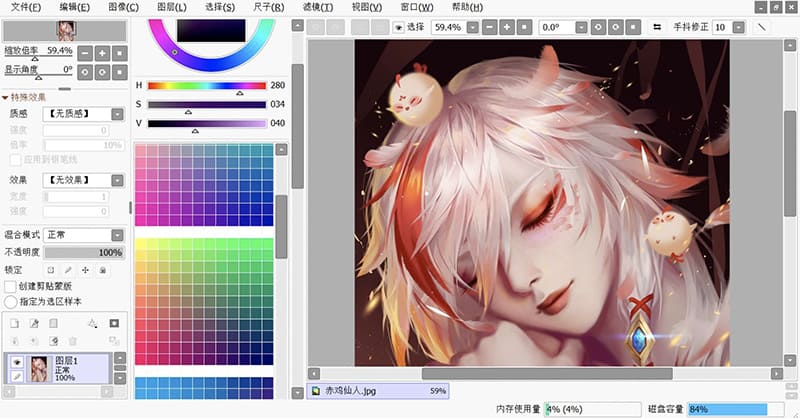Rotate canvas counterclockwise from top toolbar

point(598,27)
